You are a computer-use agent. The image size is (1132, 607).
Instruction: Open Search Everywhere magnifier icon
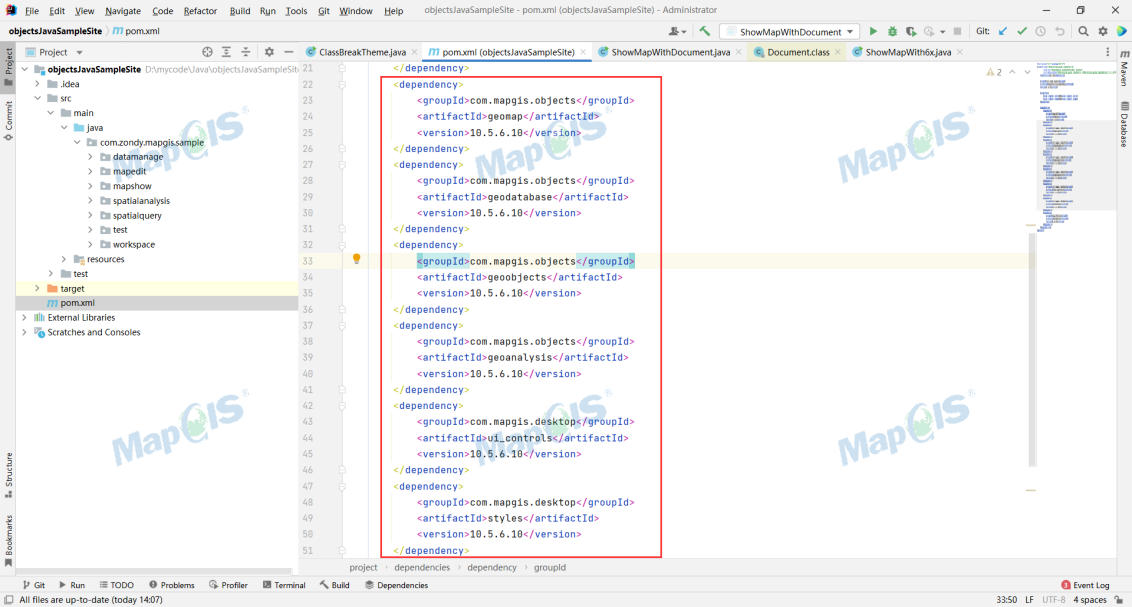tap(1084, 32)
